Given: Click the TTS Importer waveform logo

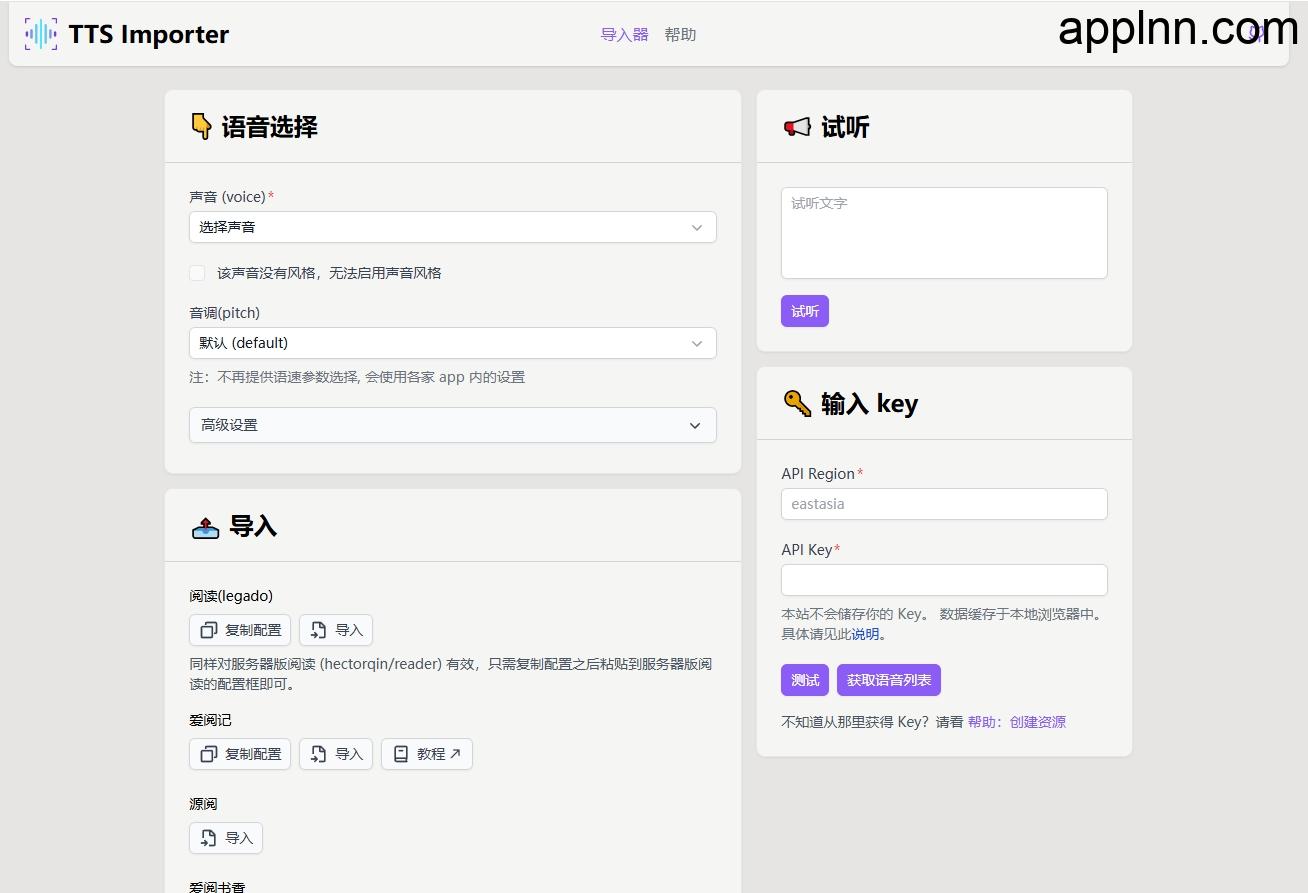Looking at the screenshot, I should pyautogui.click(x=41, y=34).
